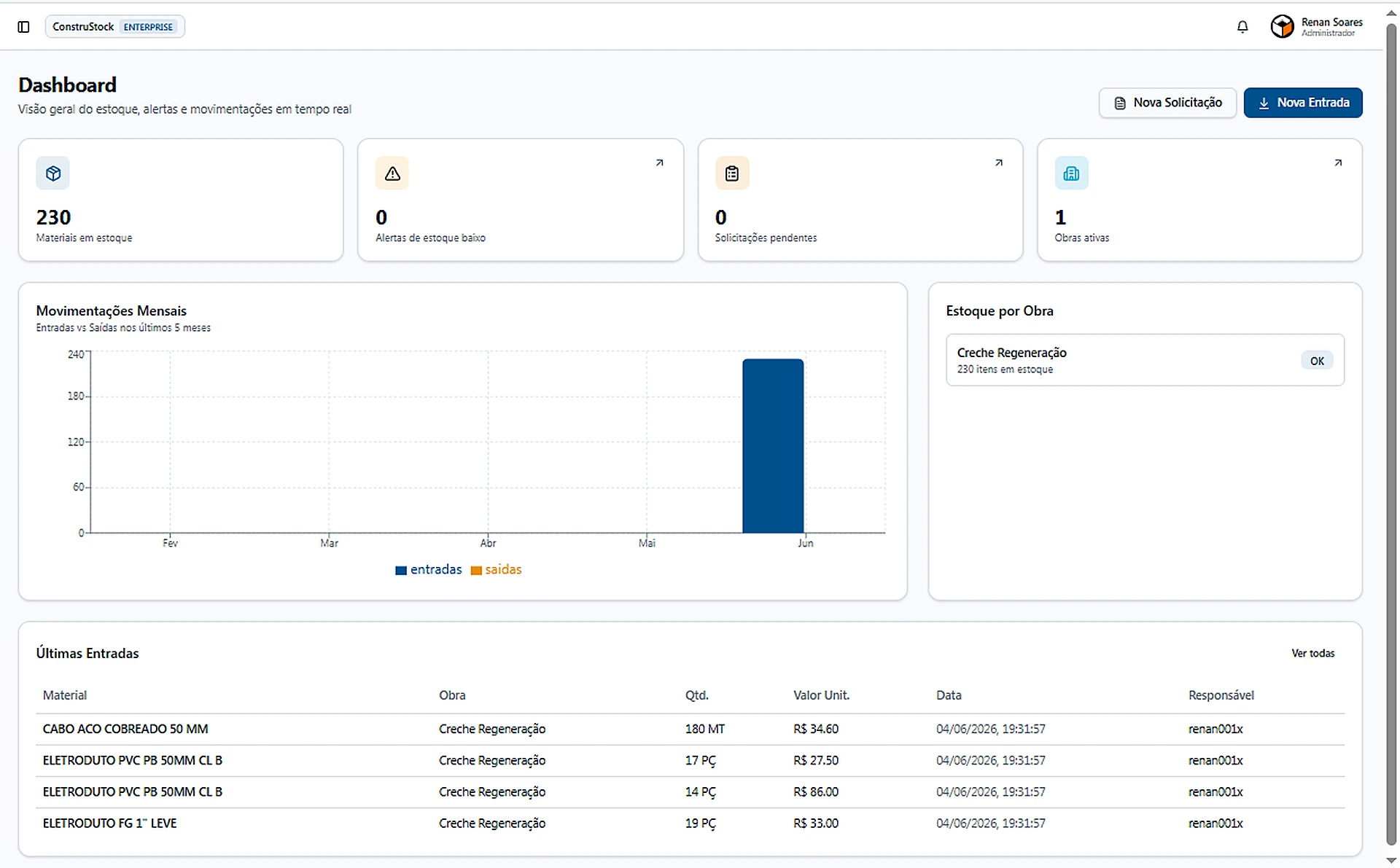The image size is (1400, 868).
Task: Click Solicitações pendentes label
Action: pyautogui.click(x=766, y=238)
